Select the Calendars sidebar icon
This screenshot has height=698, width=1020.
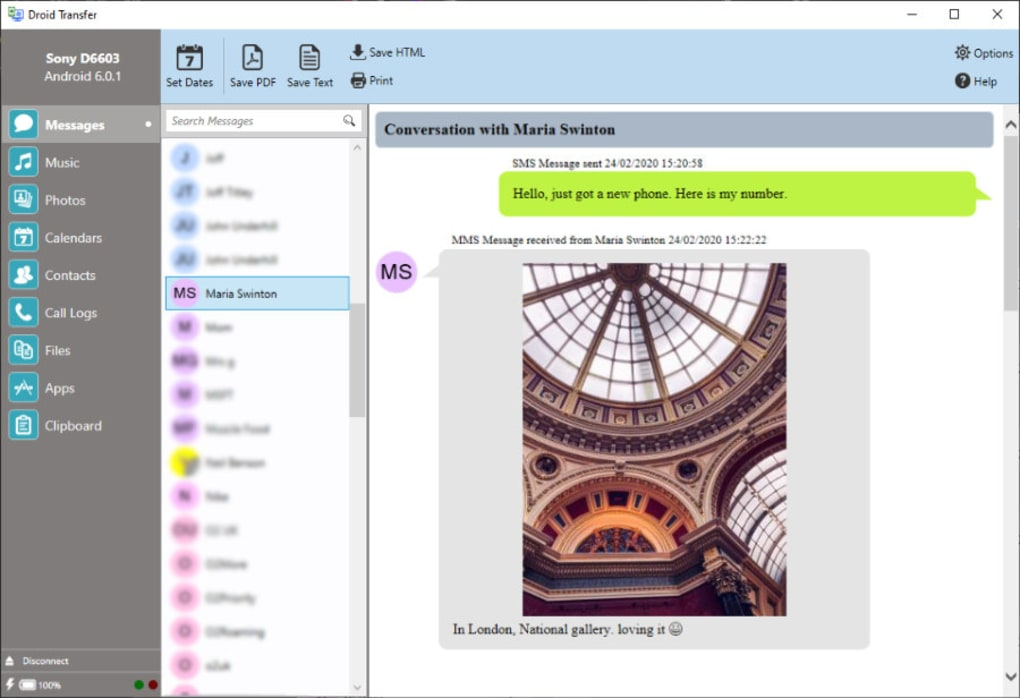click(x=24, y=238)
